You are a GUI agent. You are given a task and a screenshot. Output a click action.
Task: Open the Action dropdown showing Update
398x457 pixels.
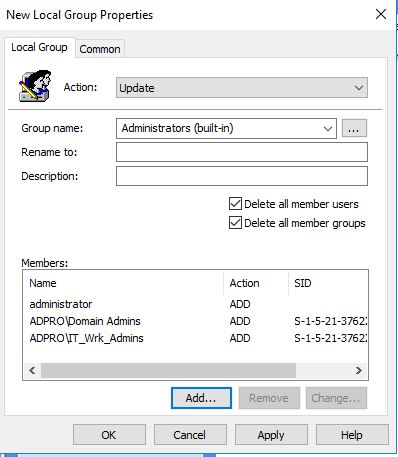242,88
